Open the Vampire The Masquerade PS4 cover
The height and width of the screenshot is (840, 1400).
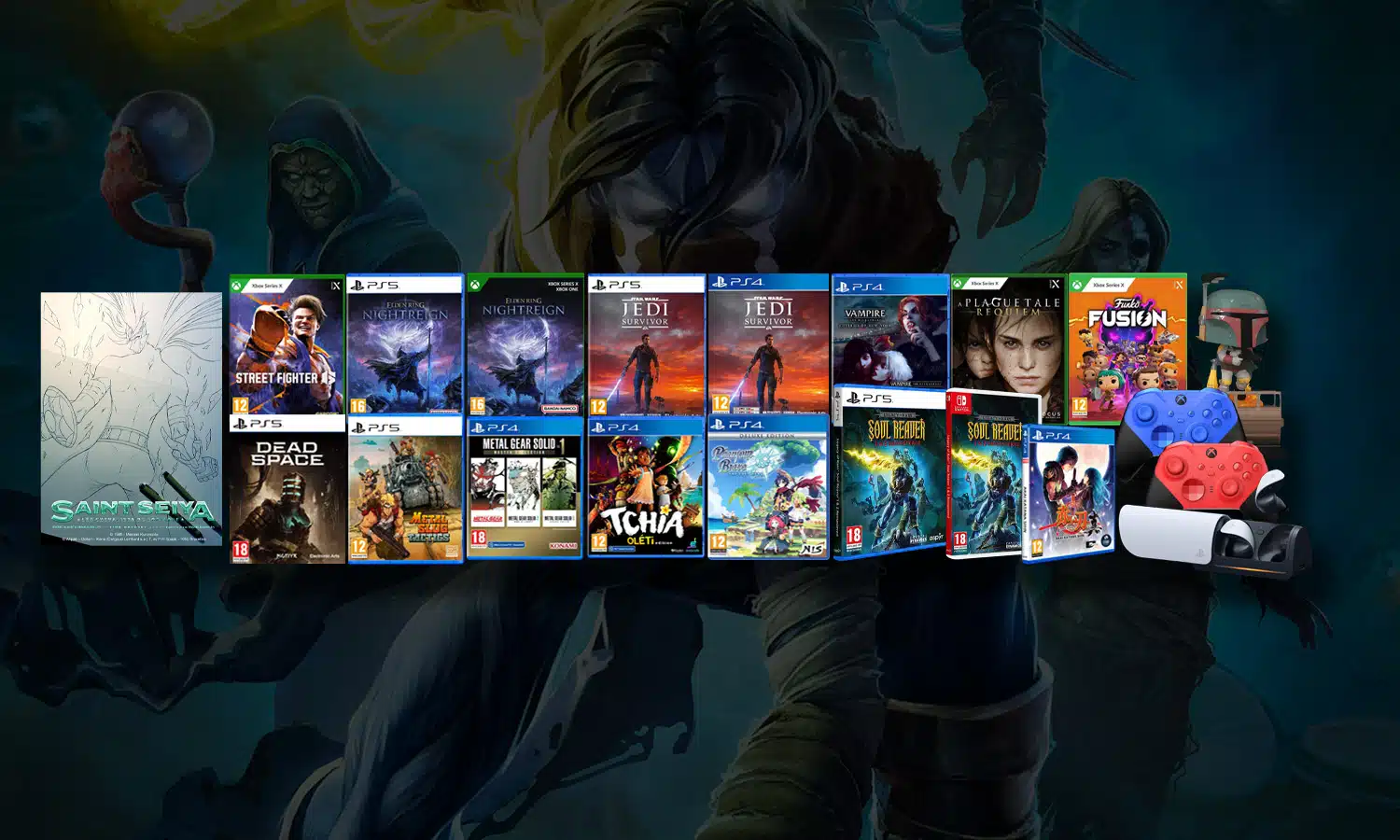(889, 331)
